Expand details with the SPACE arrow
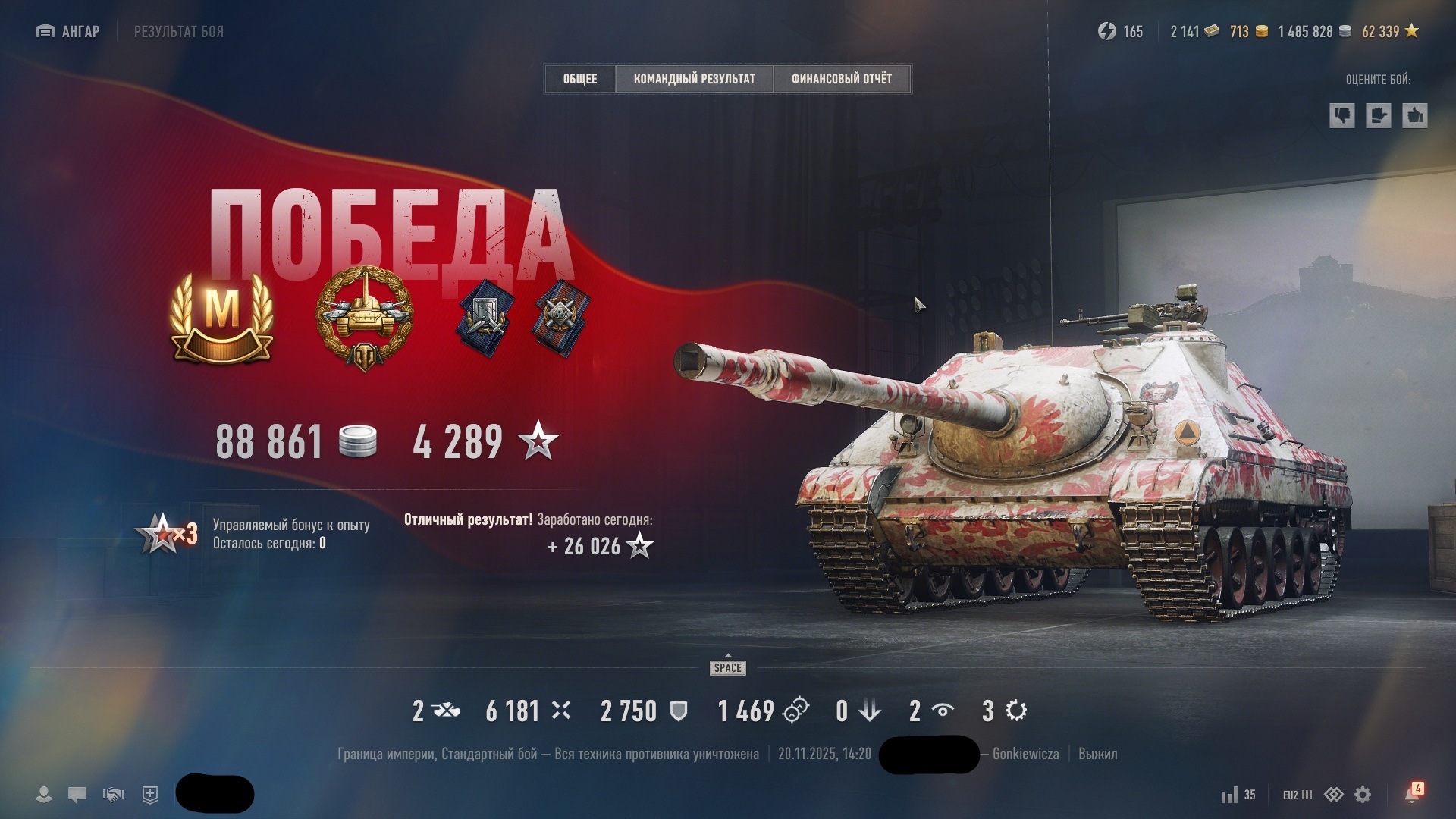The height and width of the screenshot is (819, 1456). tap(728, 665)
